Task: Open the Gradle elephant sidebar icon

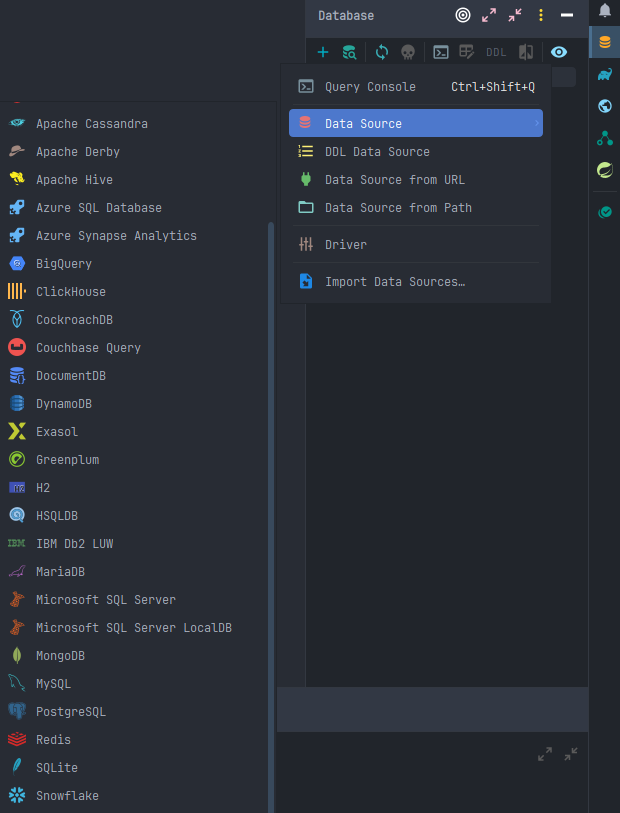Action: point(604,75)
